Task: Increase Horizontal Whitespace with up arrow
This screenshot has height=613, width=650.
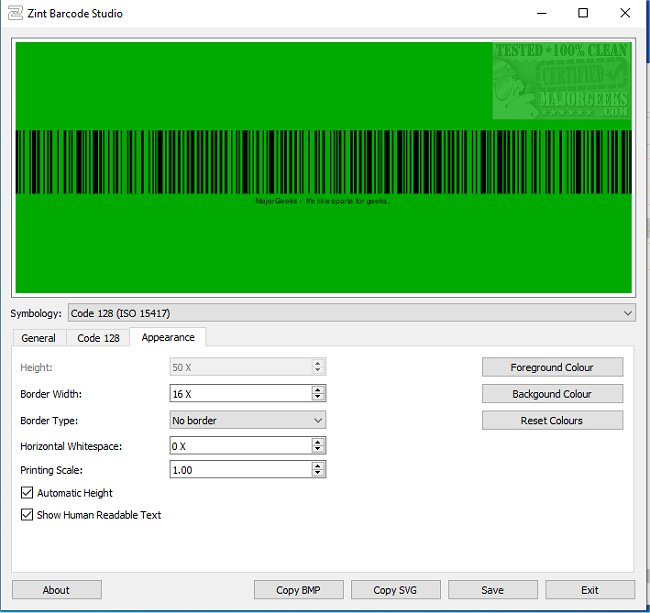Action: [318, 442]
